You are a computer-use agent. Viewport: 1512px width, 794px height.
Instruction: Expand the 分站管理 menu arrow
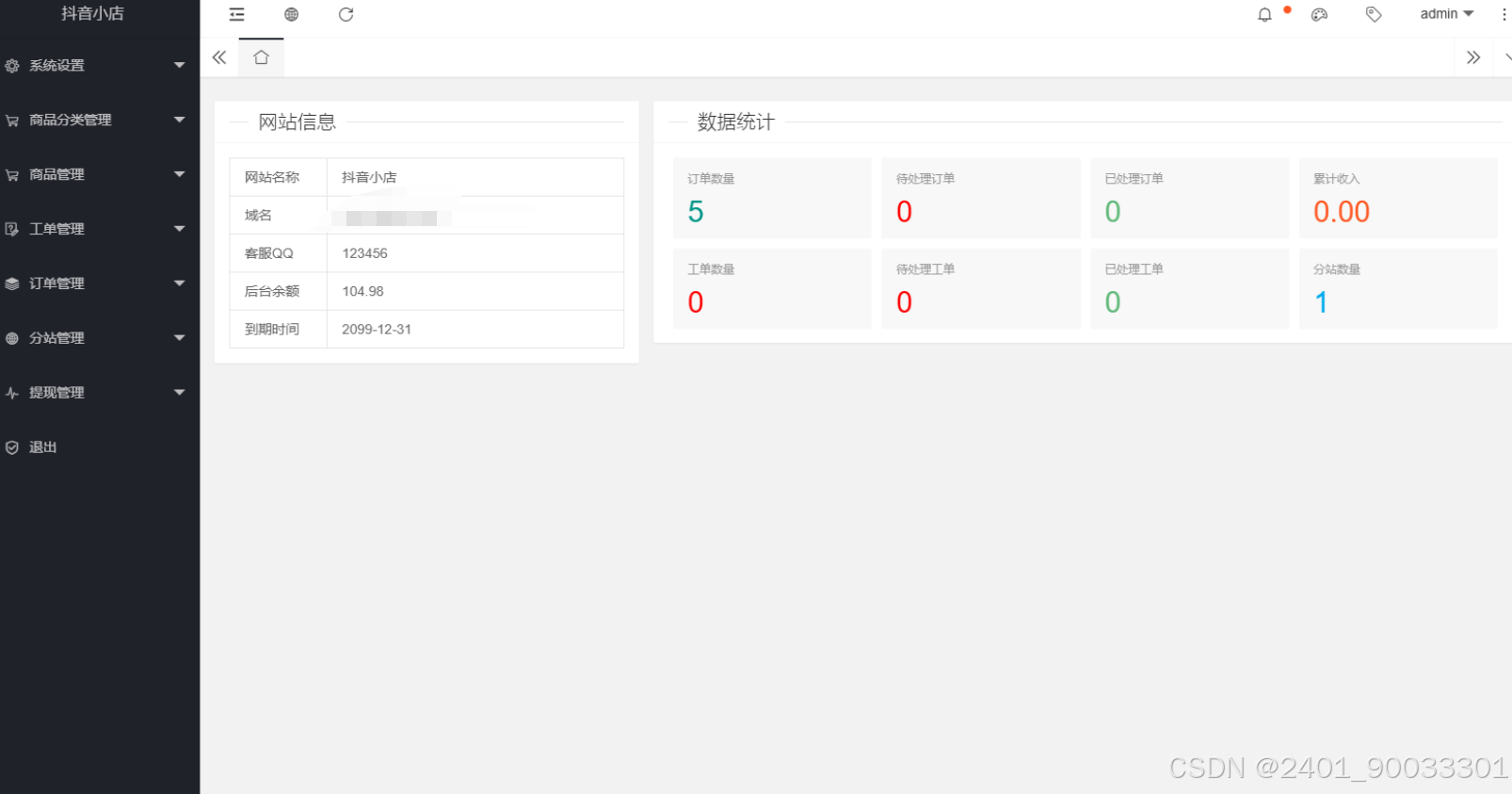click(x=179, y=338)
